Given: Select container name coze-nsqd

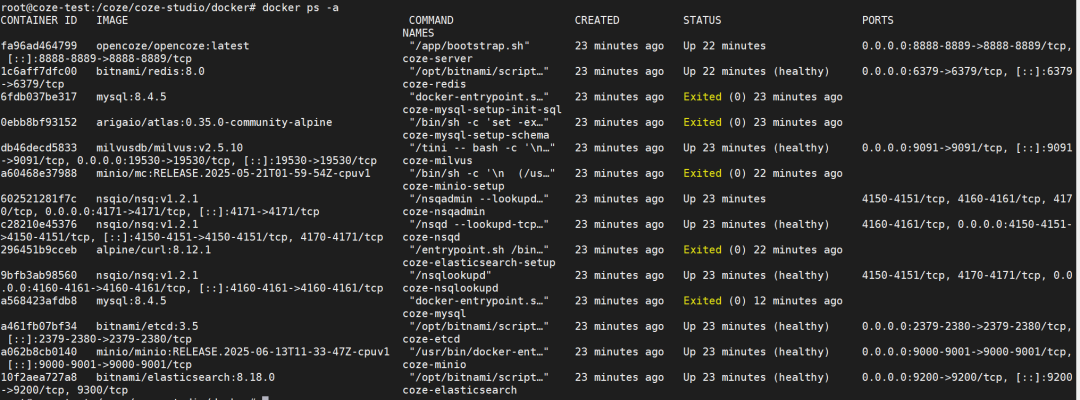Looking at the screenshot, I should (x=431, y=237).
